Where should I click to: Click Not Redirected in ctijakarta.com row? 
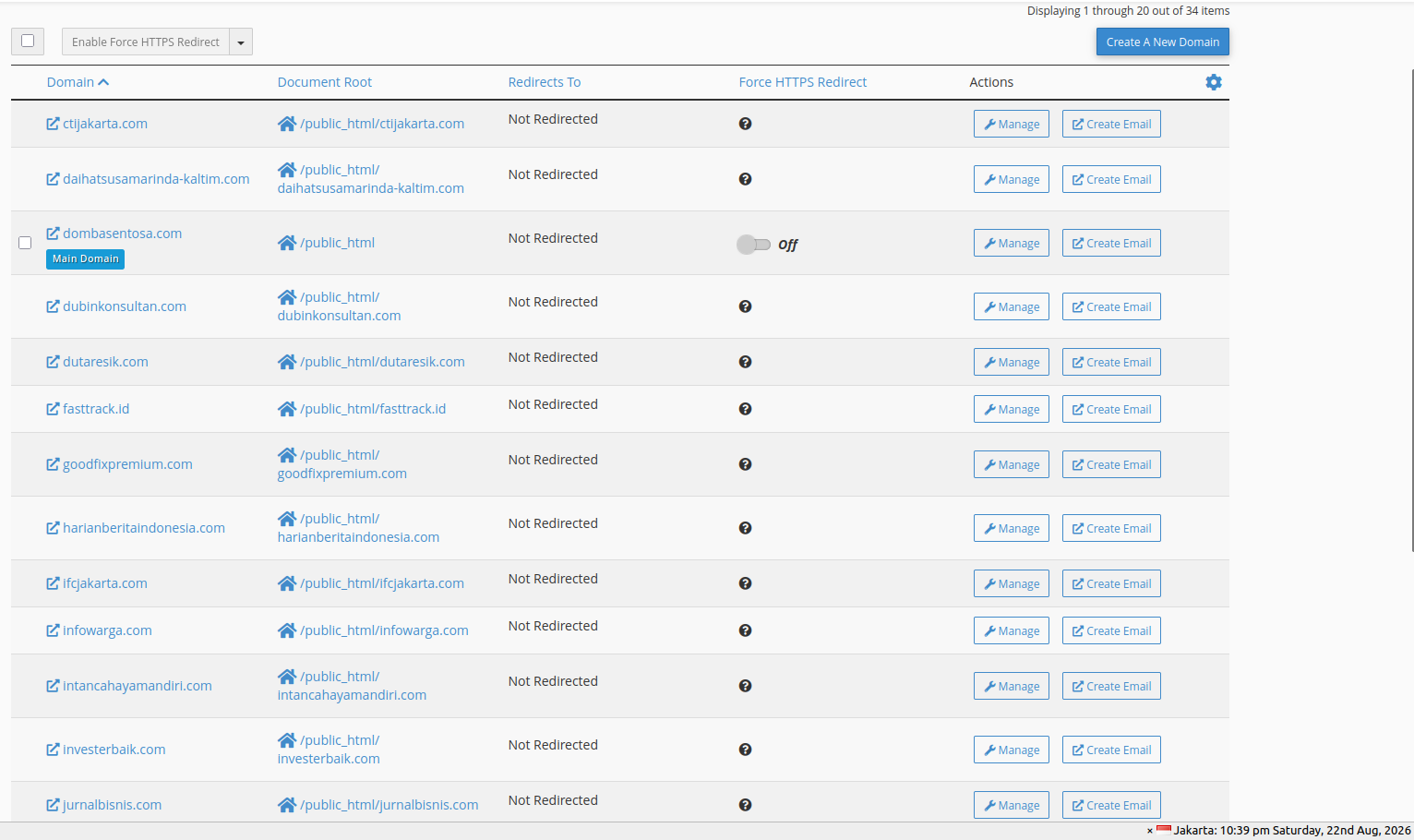pos(553,119)
